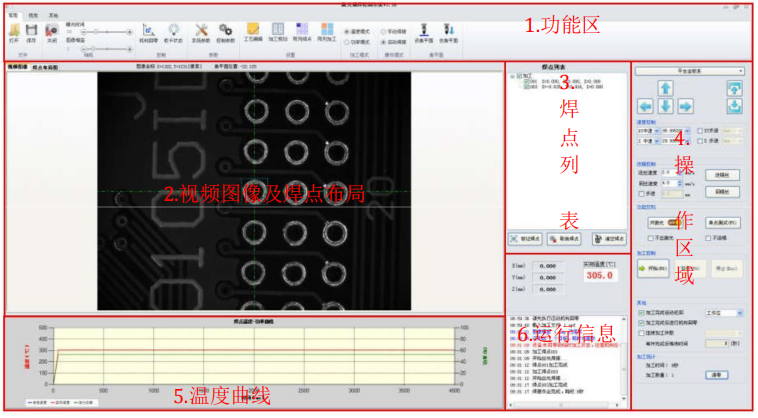The height and width of the screenshot is (418, 758).
Task: Open the 平台坐标系 dropdown
Action: 690,72
